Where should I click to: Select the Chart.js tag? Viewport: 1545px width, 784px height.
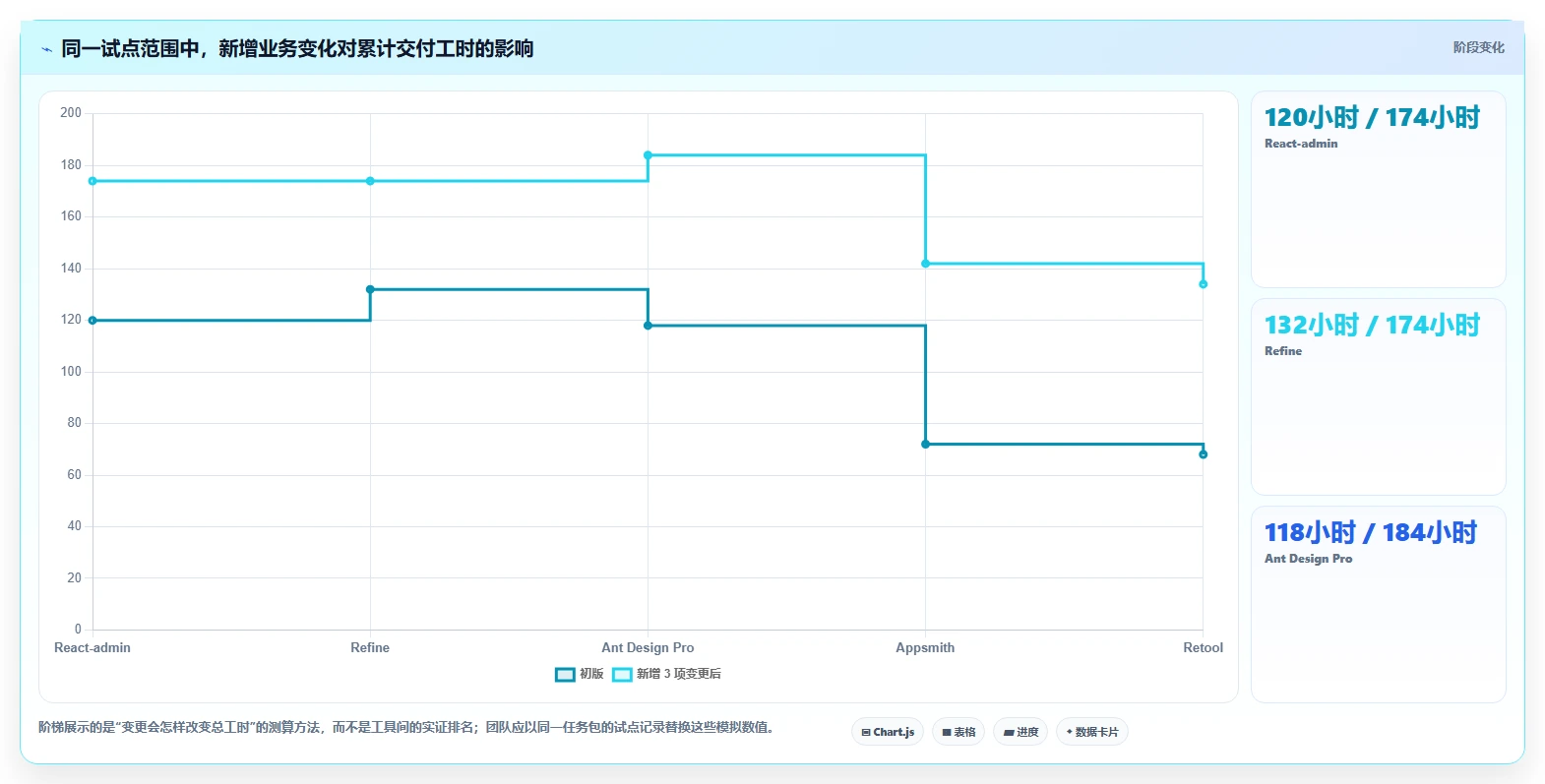point(888,732)
